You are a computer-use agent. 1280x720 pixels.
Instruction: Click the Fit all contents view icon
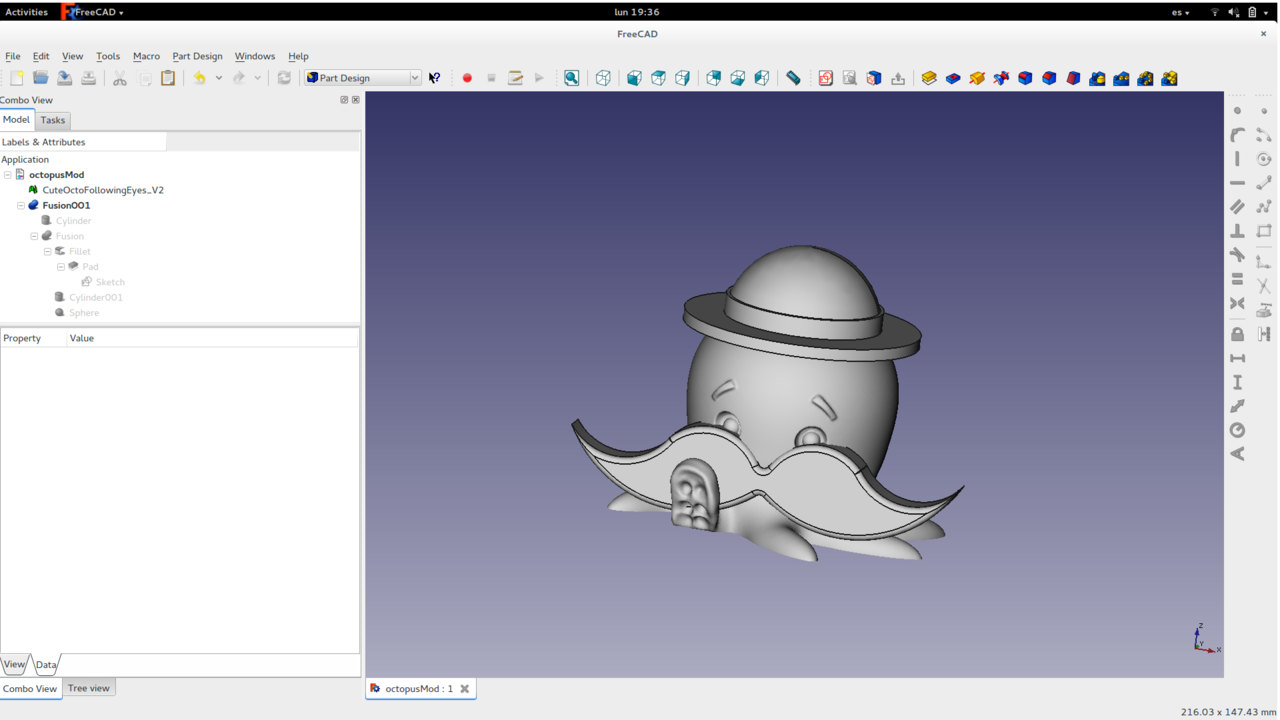coord(571,78)
